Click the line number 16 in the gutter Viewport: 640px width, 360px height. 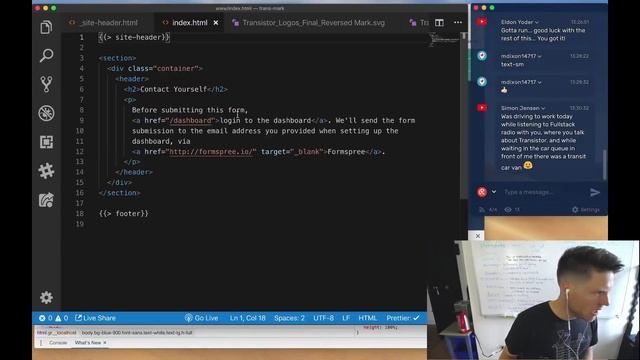click(80, 193)
